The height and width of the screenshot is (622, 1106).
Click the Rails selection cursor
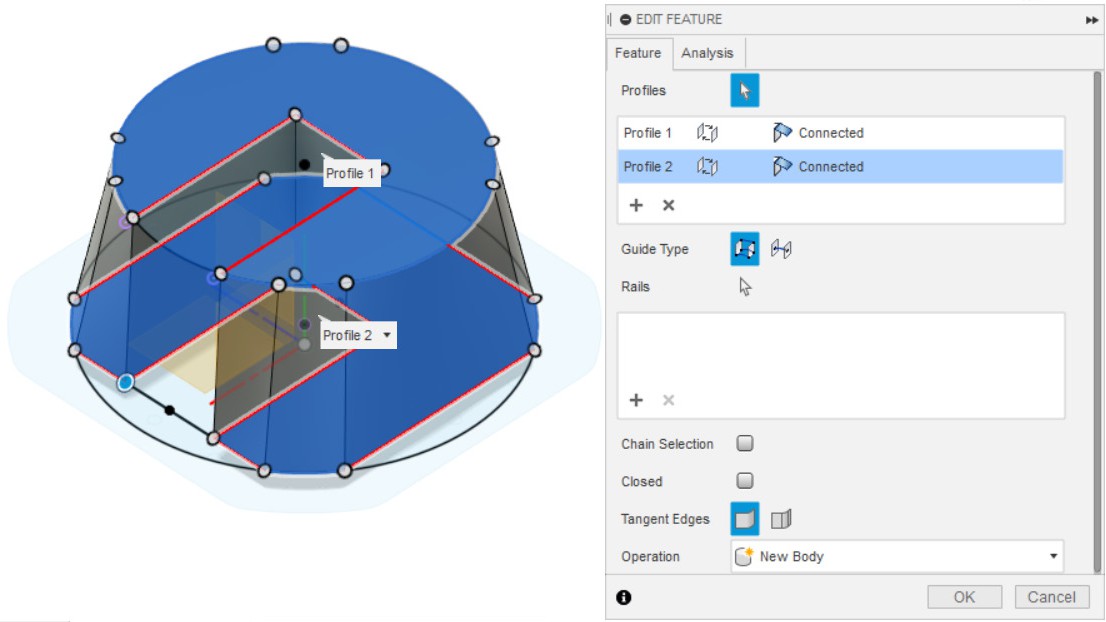pyautogui.click(x=745, y=287)
